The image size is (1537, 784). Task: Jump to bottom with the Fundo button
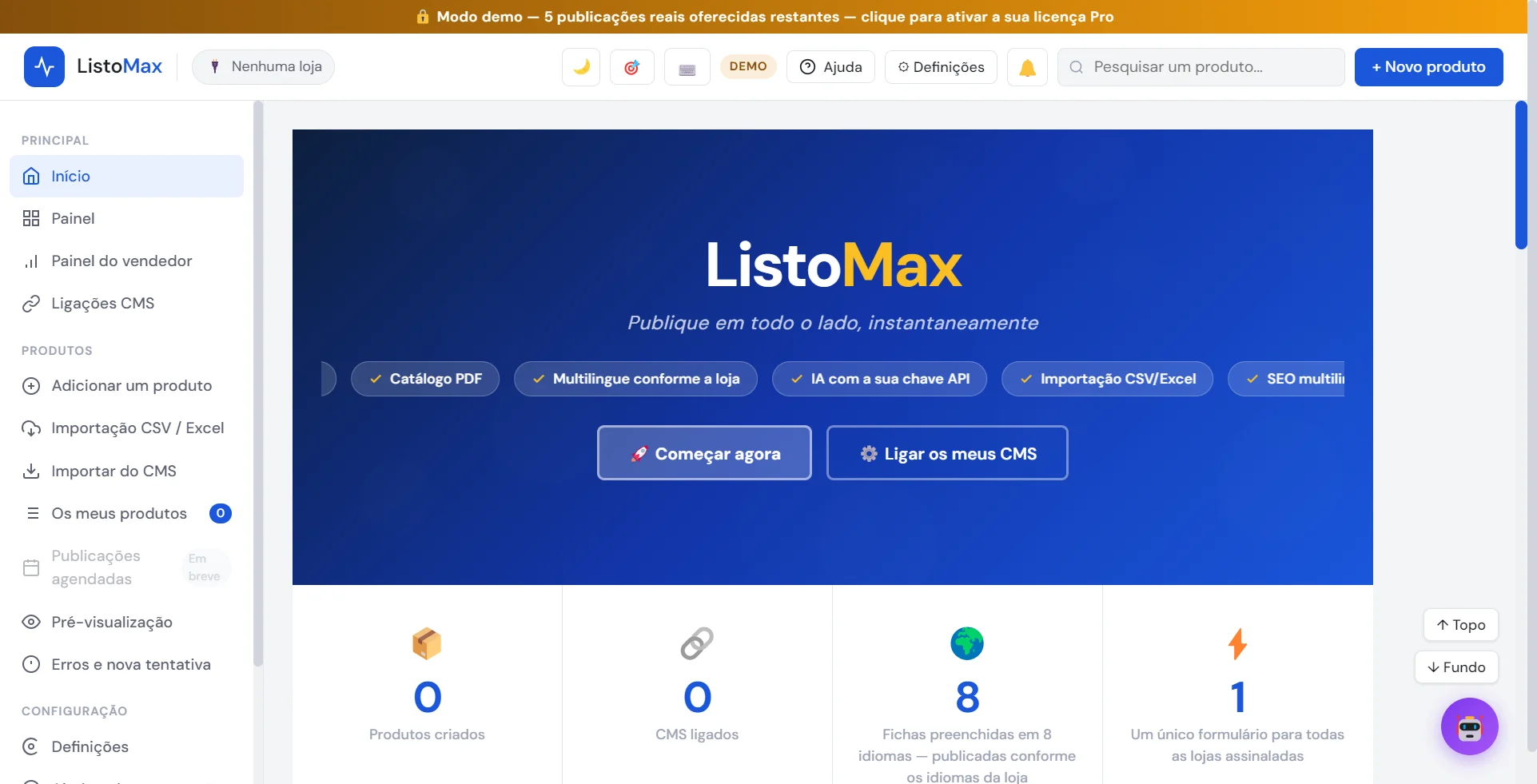click(x=1456, y=667)
